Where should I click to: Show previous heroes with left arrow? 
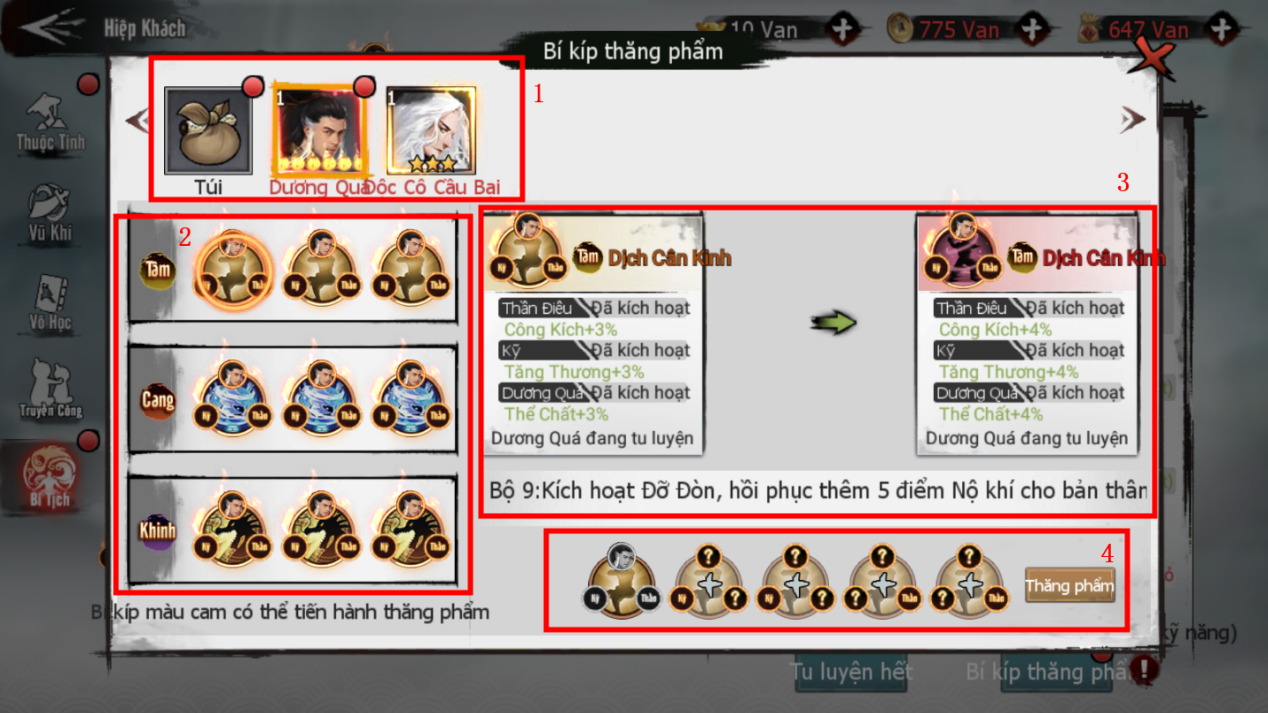point(138,120)
